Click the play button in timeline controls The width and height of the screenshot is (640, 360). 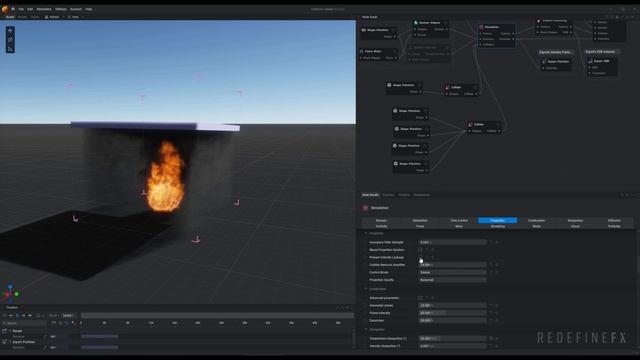17,316
